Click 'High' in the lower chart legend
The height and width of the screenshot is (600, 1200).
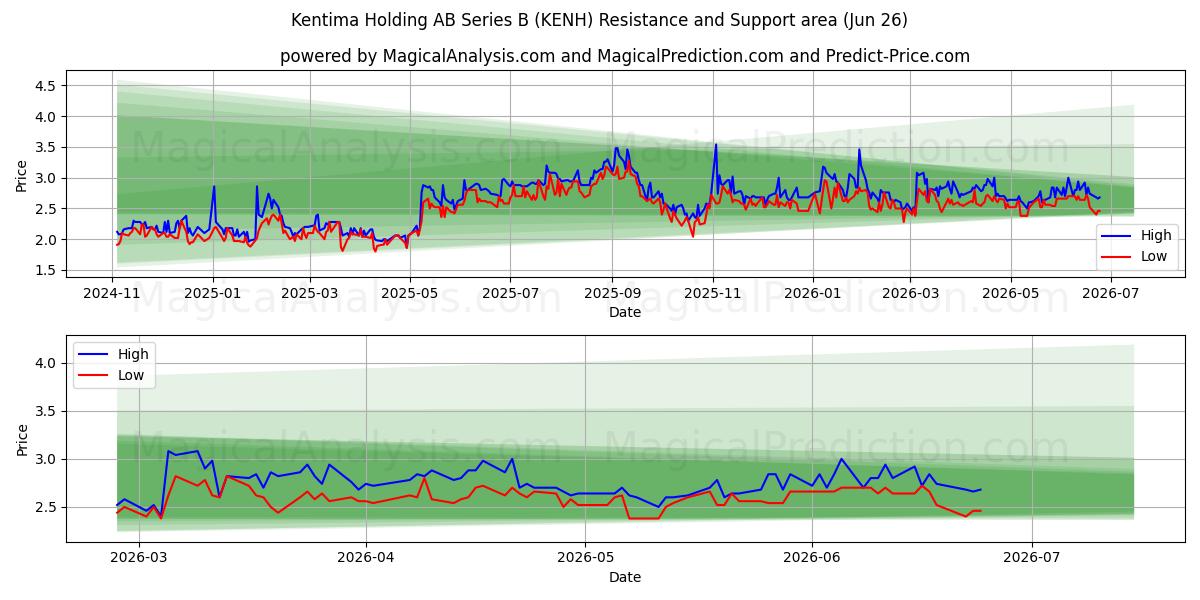pyautogui.click(x=133, y=354)
